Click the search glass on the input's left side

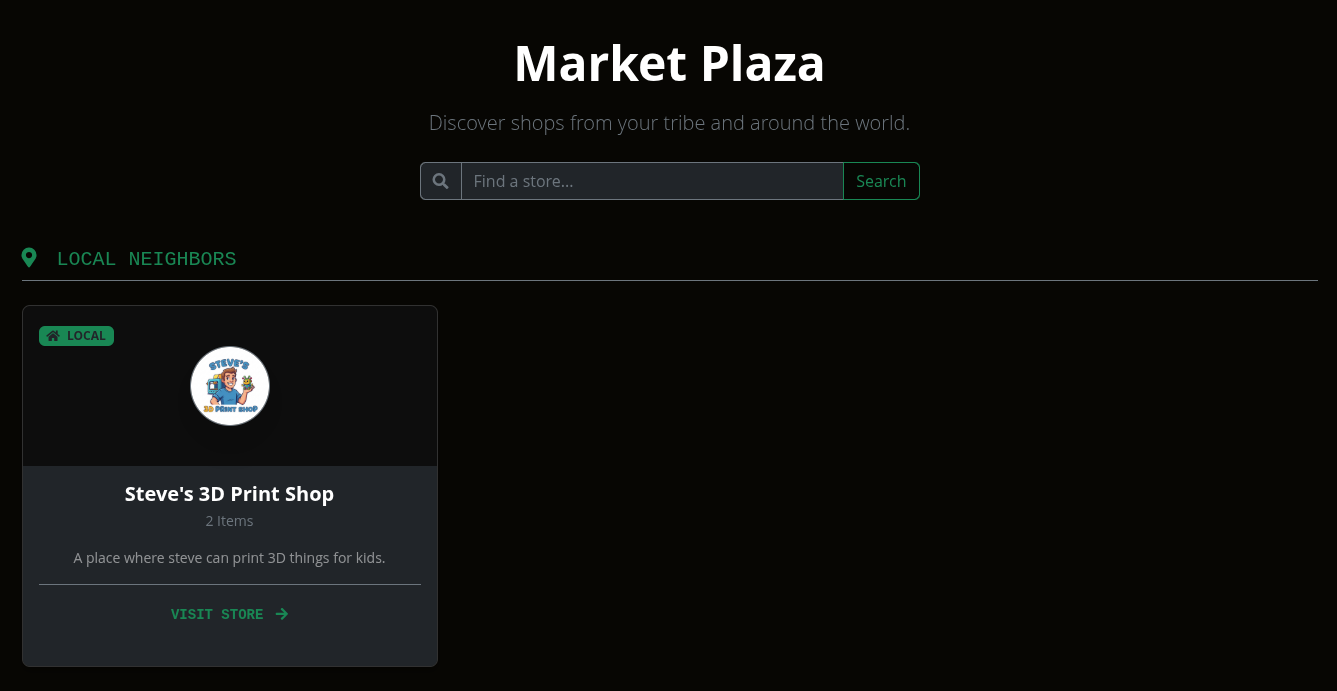(x=440, y=181)
